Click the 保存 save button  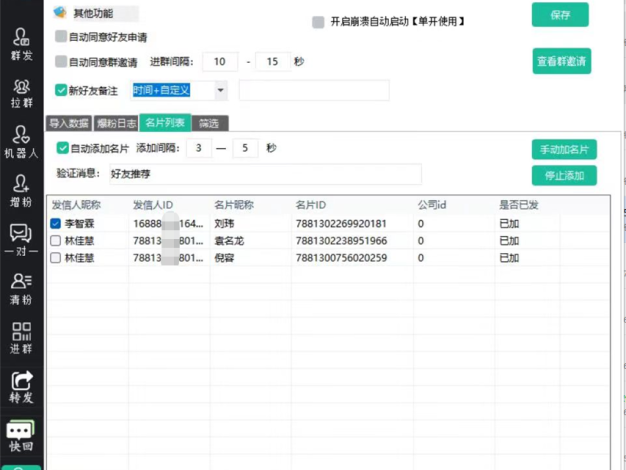(x=560, y=15)
